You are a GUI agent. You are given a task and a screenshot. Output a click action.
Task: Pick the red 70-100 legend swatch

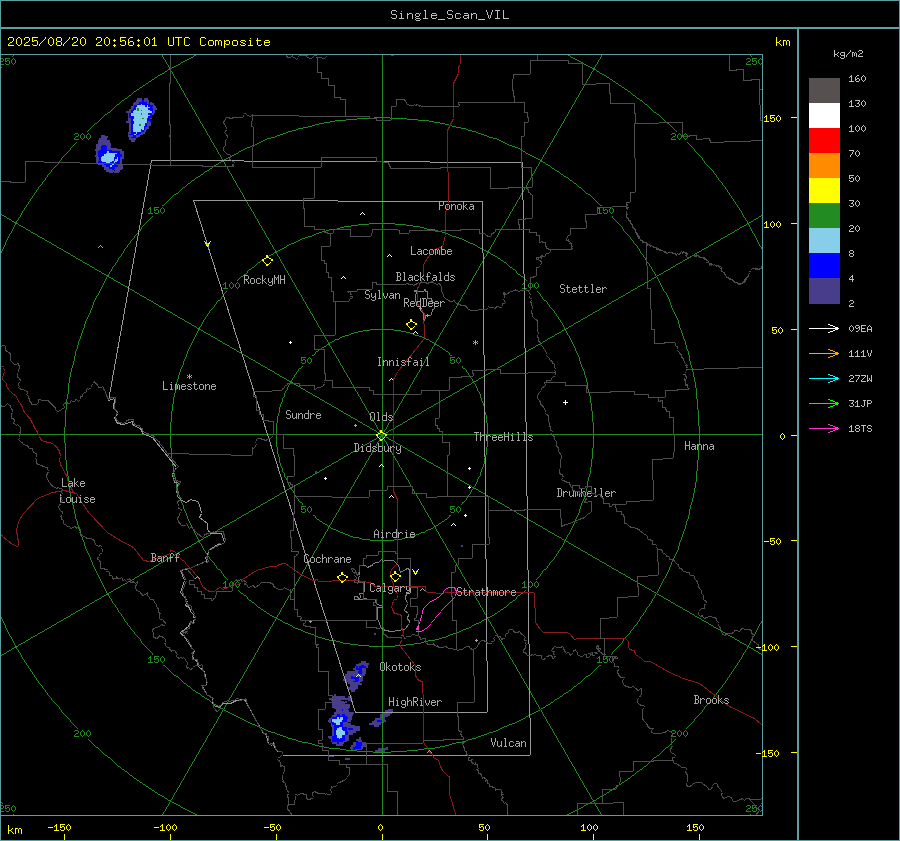click(824, 141)
